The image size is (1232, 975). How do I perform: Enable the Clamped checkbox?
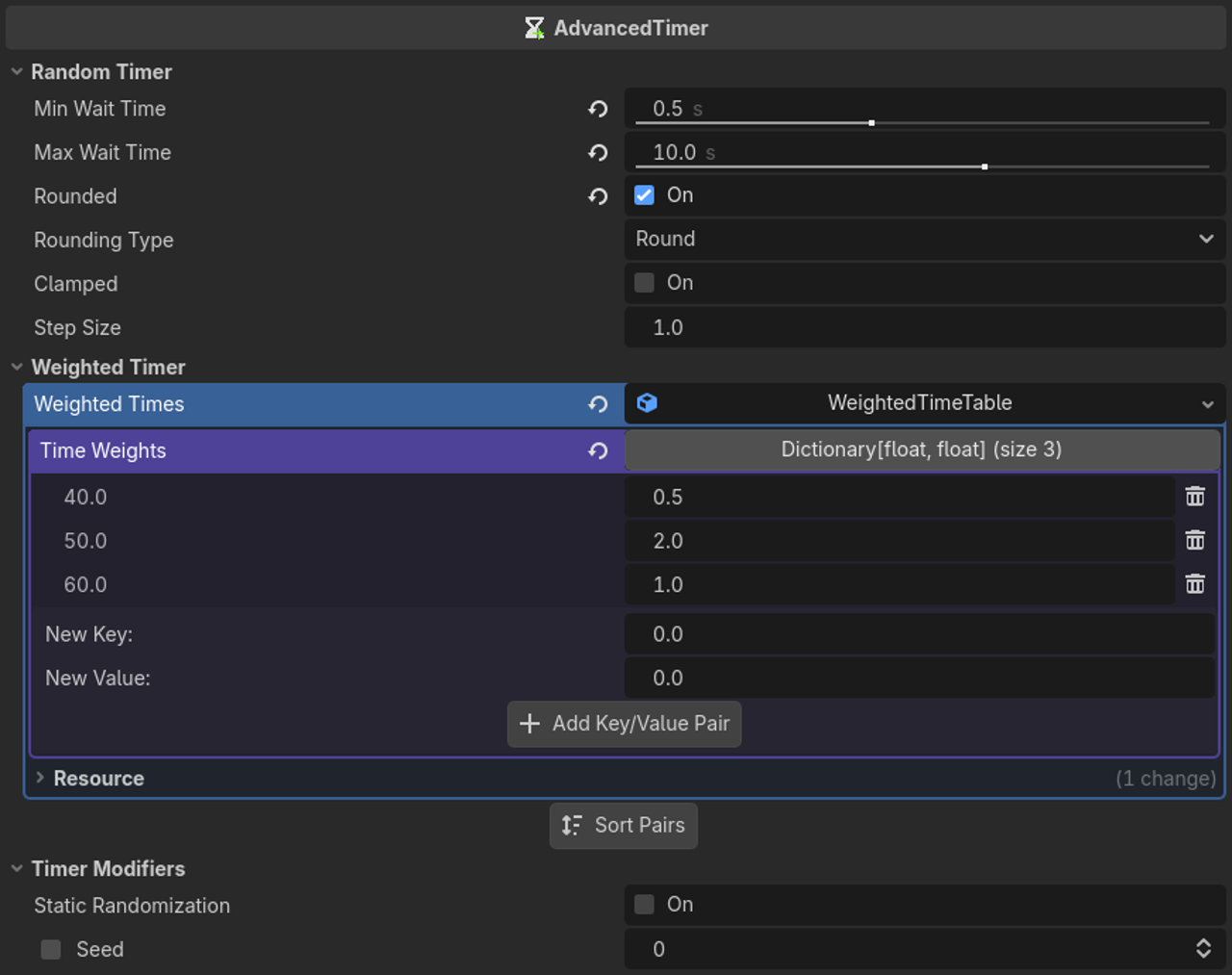click(644, 282)
